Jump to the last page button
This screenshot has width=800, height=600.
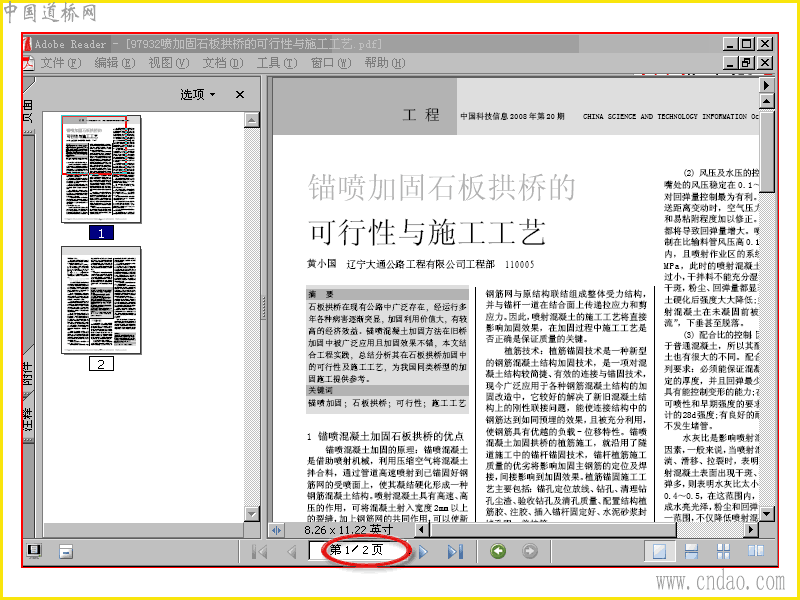pos(455,552)
